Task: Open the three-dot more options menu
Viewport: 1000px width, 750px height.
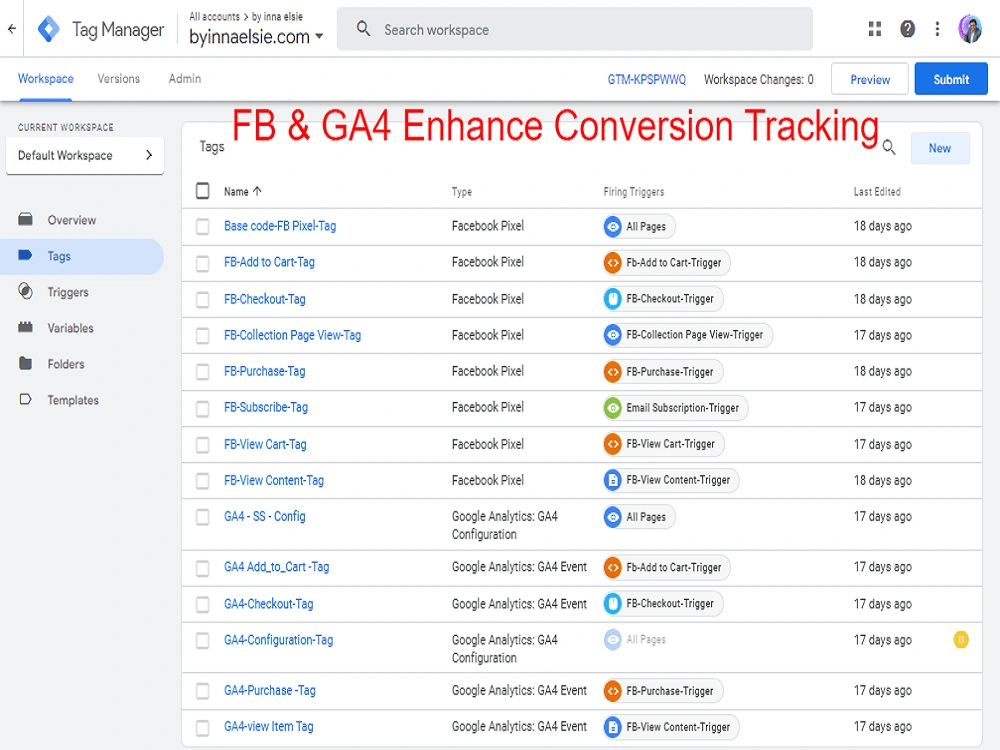Action: click(x=937, y=29)
